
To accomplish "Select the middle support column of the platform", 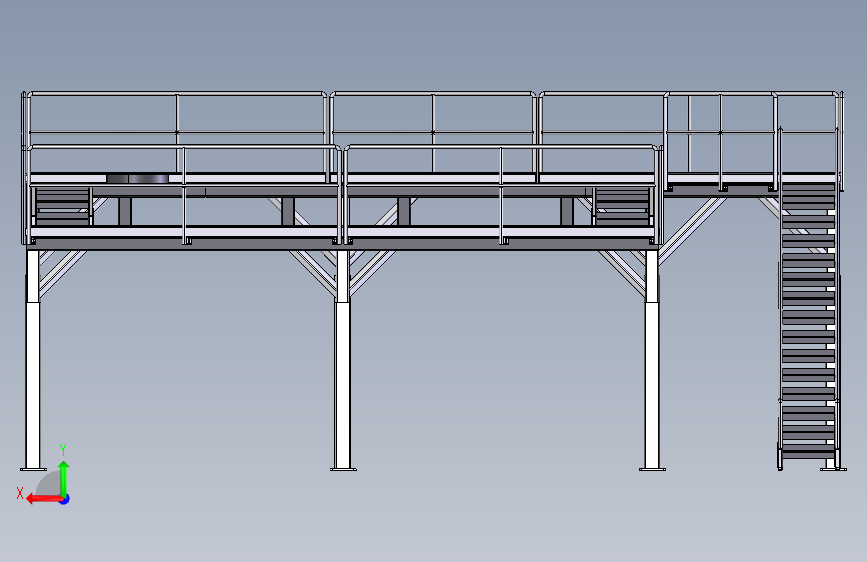I will (x=343, y=360).
